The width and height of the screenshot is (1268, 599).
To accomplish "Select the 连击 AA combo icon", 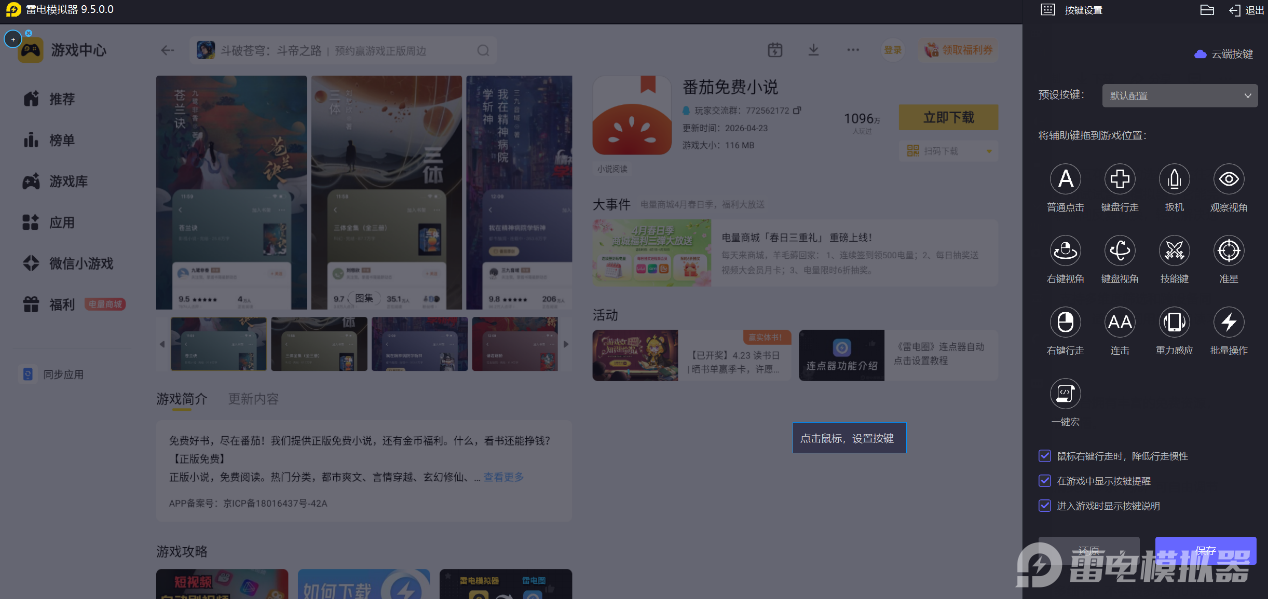I will tap(1120, 322).
